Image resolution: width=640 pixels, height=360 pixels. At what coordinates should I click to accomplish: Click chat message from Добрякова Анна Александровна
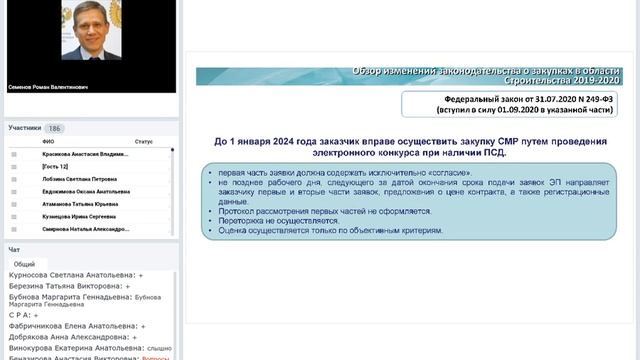pyautogui.click(x=73, y=337)
